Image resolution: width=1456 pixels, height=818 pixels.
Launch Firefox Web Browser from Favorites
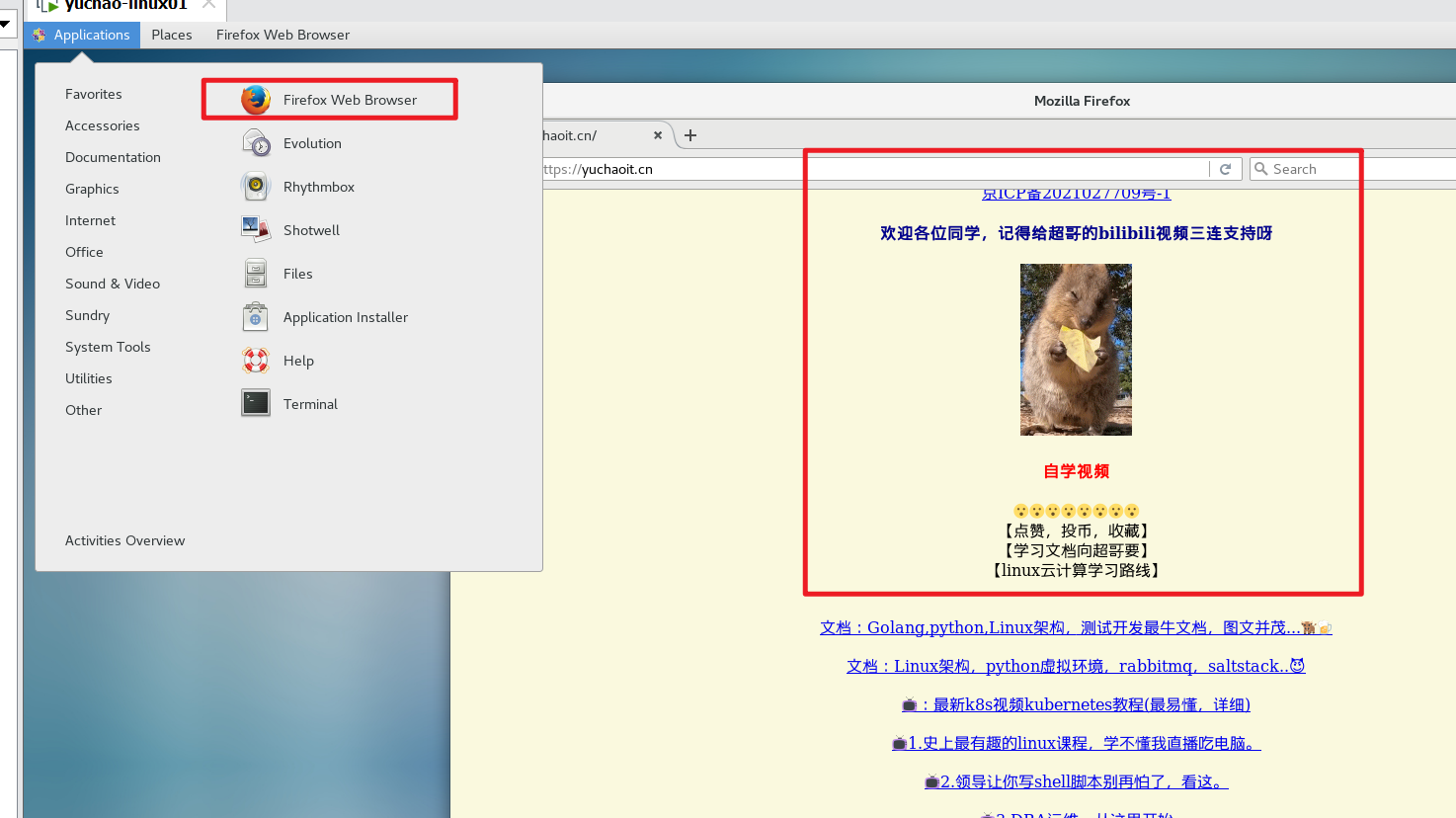[x=329, y=100]
